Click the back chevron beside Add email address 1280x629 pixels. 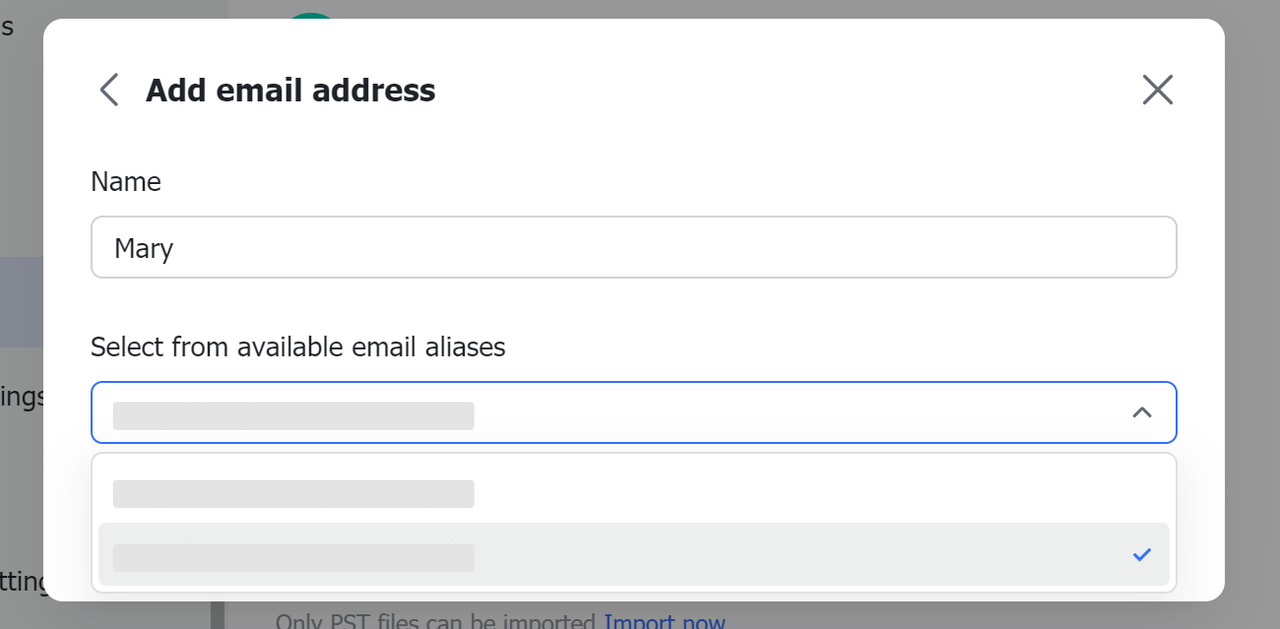tap(108, 89)
